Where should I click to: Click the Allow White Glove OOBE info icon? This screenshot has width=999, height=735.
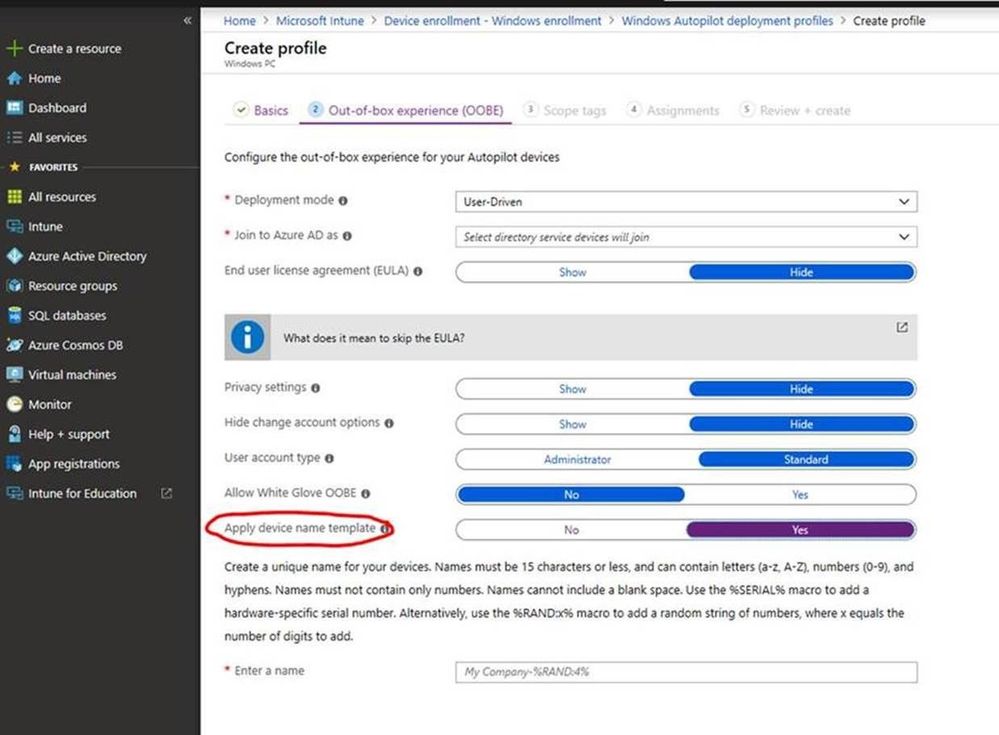tap(366, 493)
